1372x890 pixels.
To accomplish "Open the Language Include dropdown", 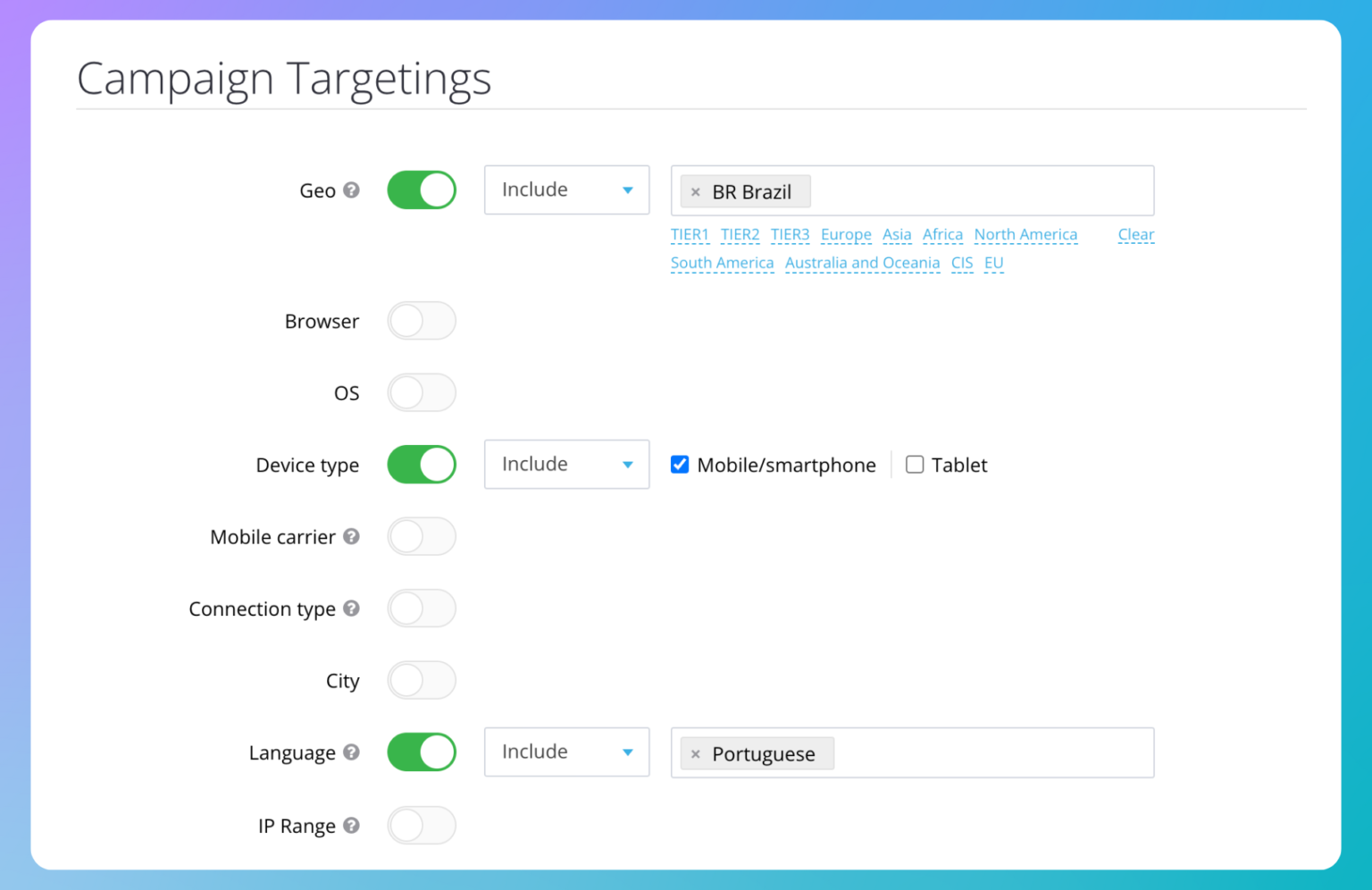I will coord(566,752).
